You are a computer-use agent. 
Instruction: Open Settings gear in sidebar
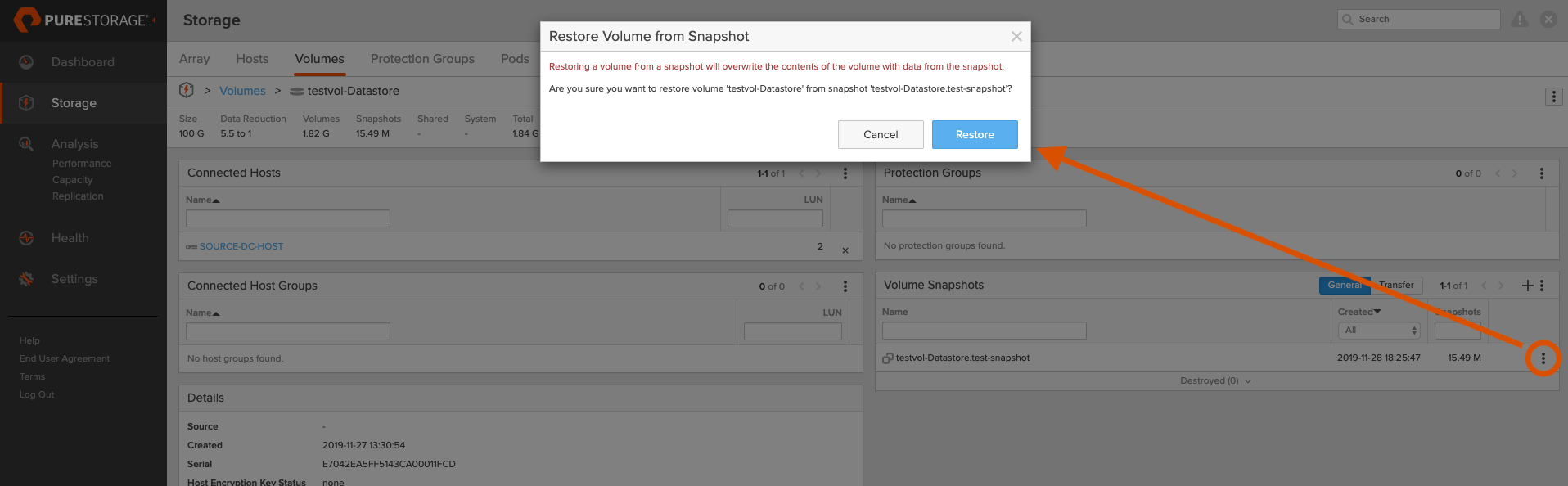26,279
